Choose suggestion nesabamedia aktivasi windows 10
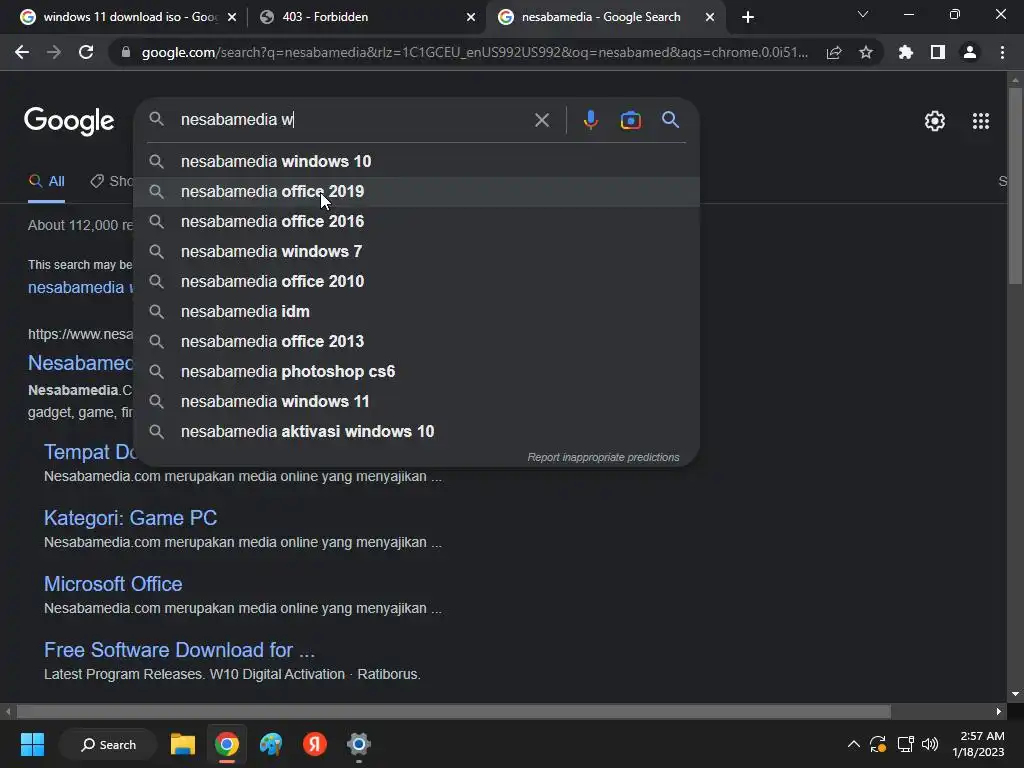The width and height of the screenshot is (1024, 768). [417, 432]
